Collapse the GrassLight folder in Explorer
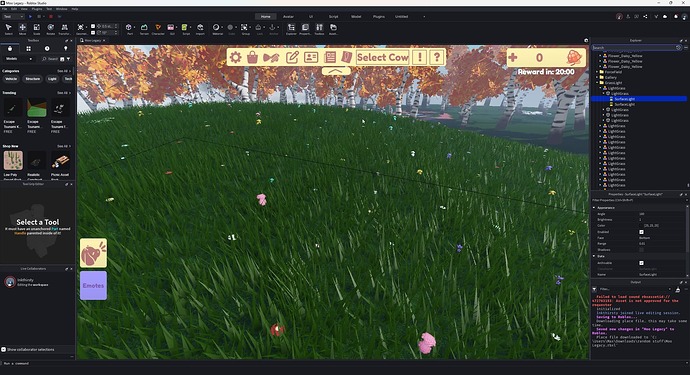The image size is (690, 375). pos(597,83)
